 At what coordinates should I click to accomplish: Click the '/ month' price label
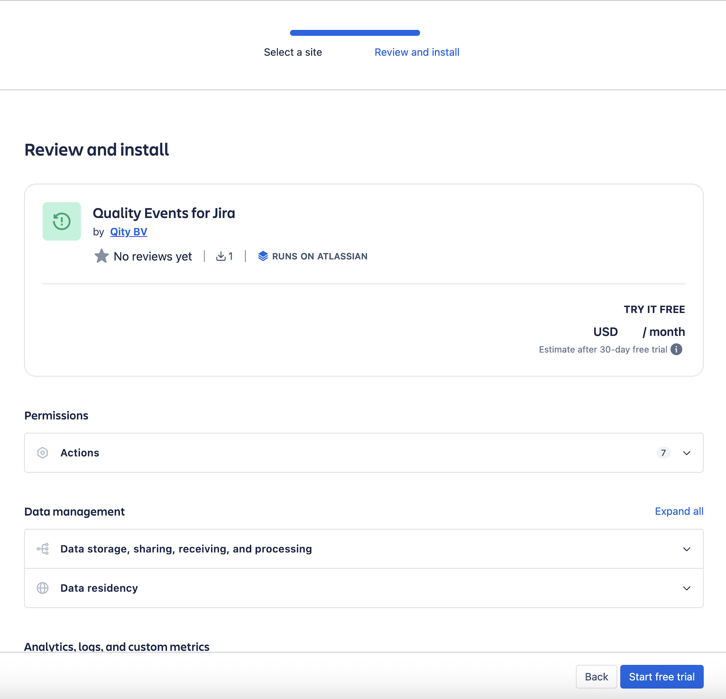[663, 332]
